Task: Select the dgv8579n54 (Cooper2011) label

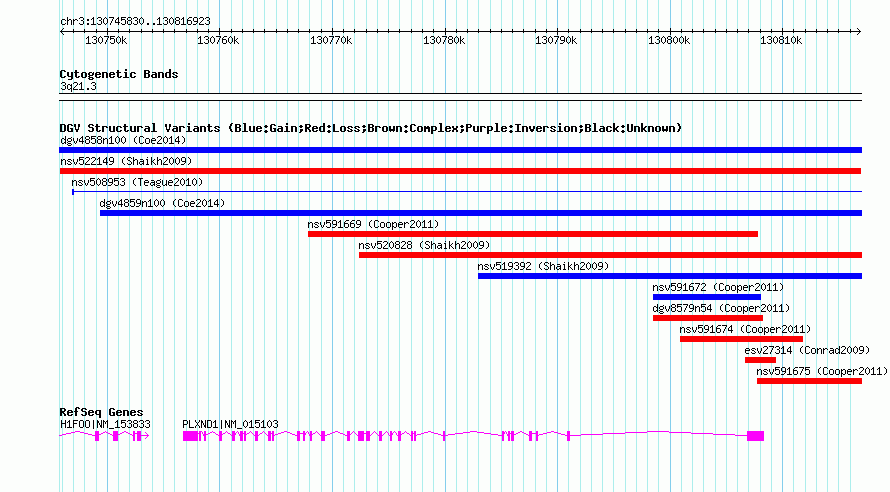Action: click(x=721, y=308)
